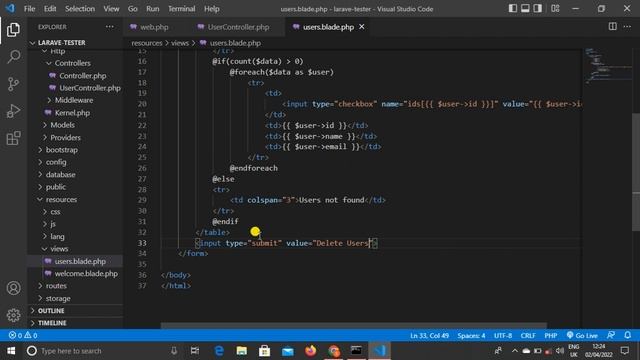
Task: Open the terminal app on taskbar
Action: coord(356,351)
